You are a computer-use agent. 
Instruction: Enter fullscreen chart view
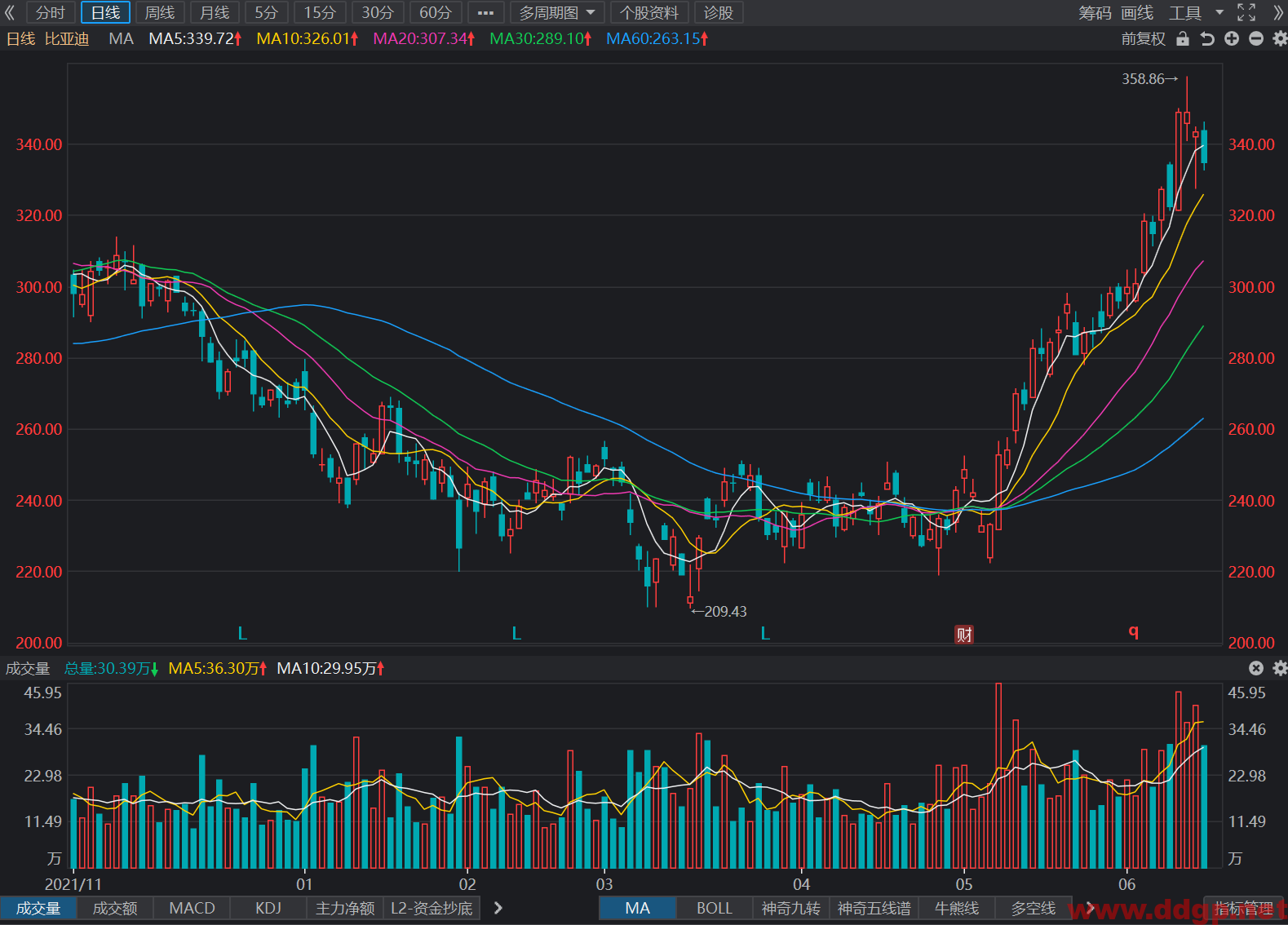1246,12
